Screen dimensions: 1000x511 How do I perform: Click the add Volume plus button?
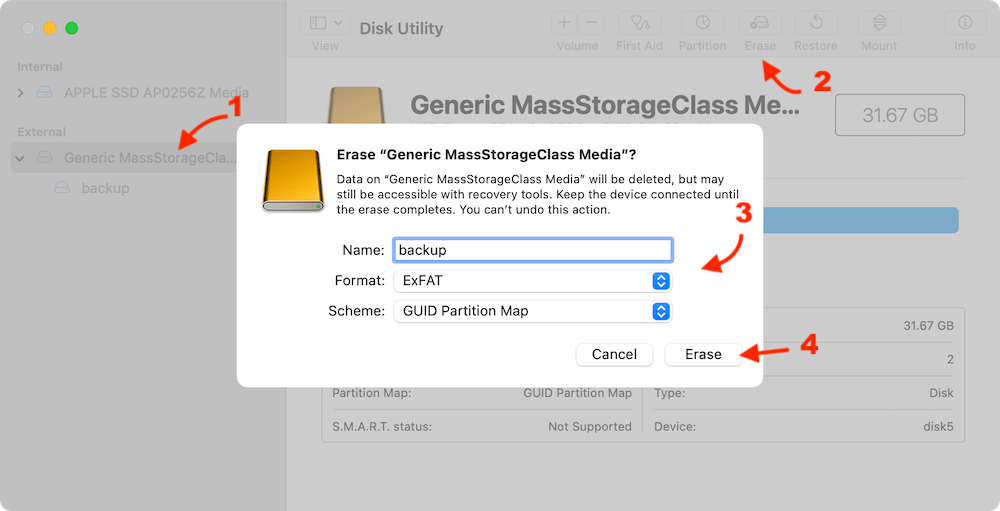click(x=564, y=24)
